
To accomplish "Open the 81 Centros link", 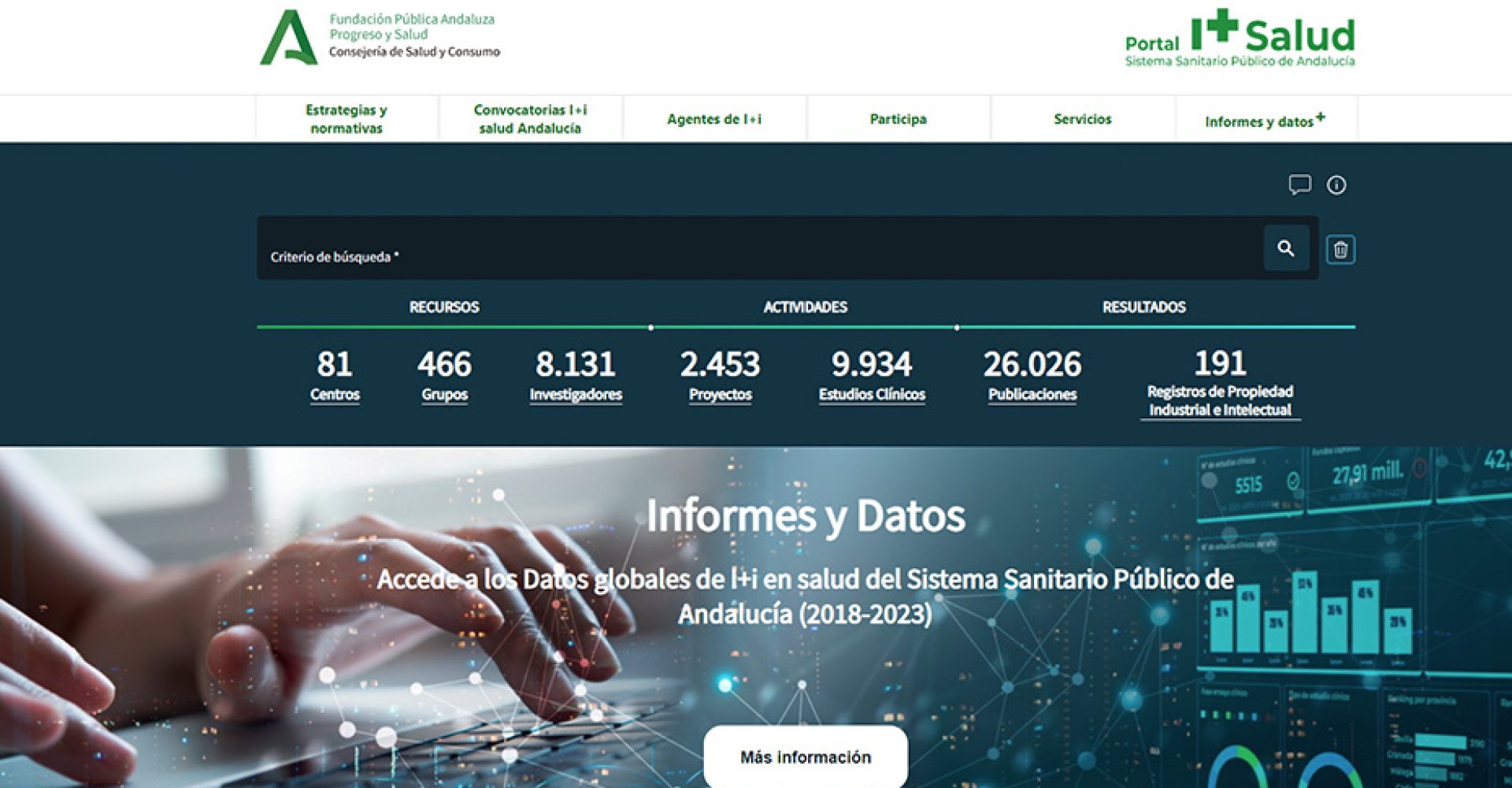I will 335,376.
